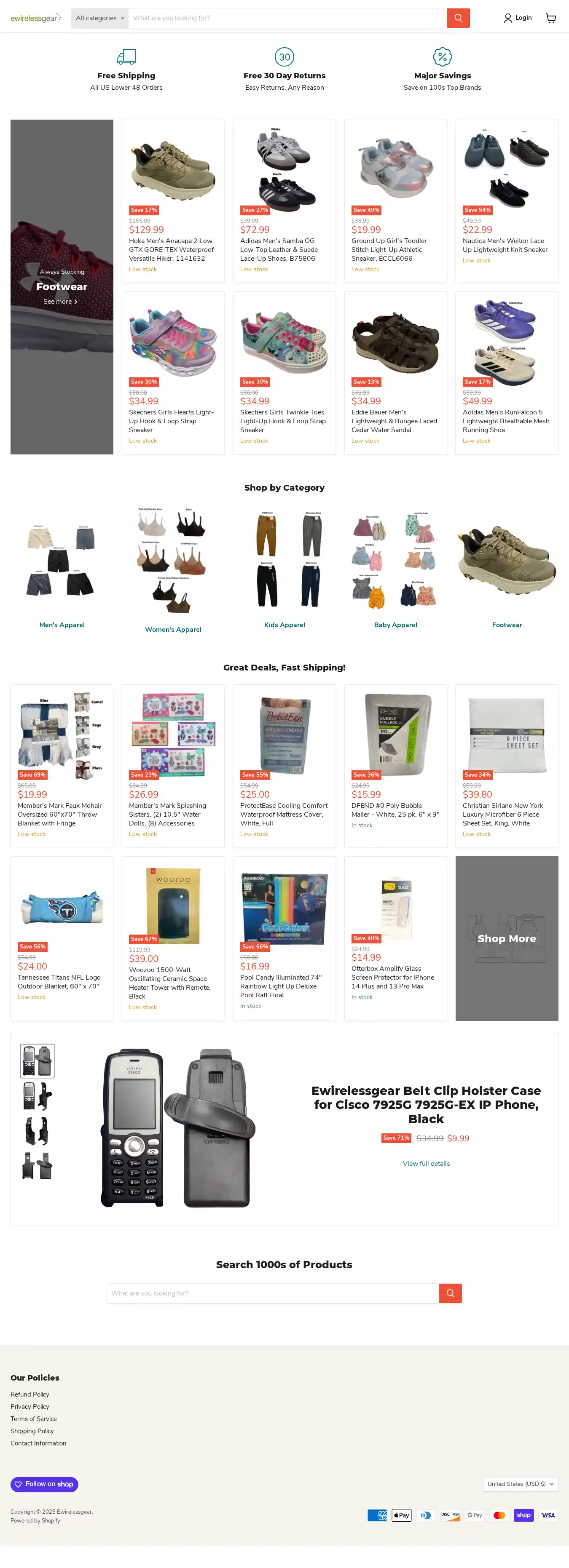Click the Shop More tile

point(507,938)
